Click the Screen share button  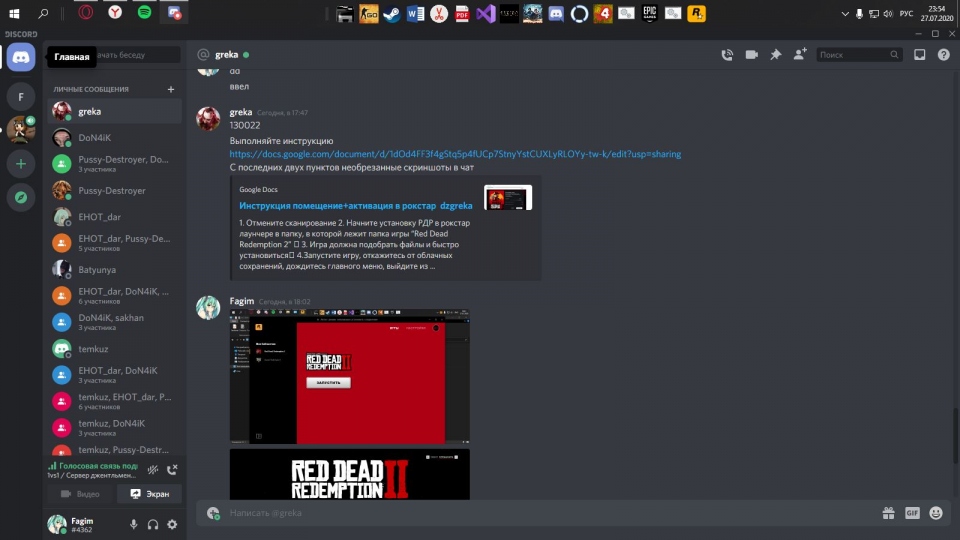point(149,493)
